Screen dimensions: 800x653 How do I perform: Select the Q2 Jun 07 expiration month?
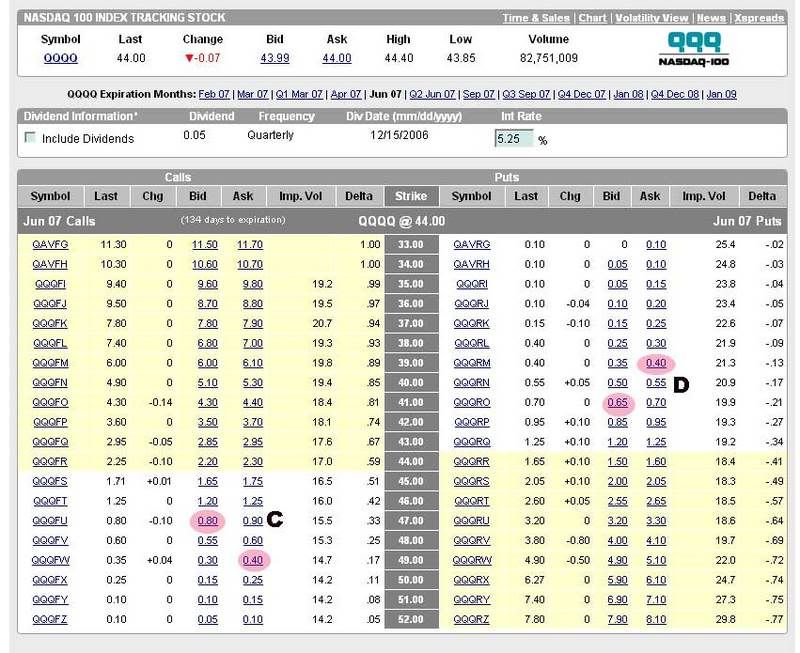click(432, 94)
